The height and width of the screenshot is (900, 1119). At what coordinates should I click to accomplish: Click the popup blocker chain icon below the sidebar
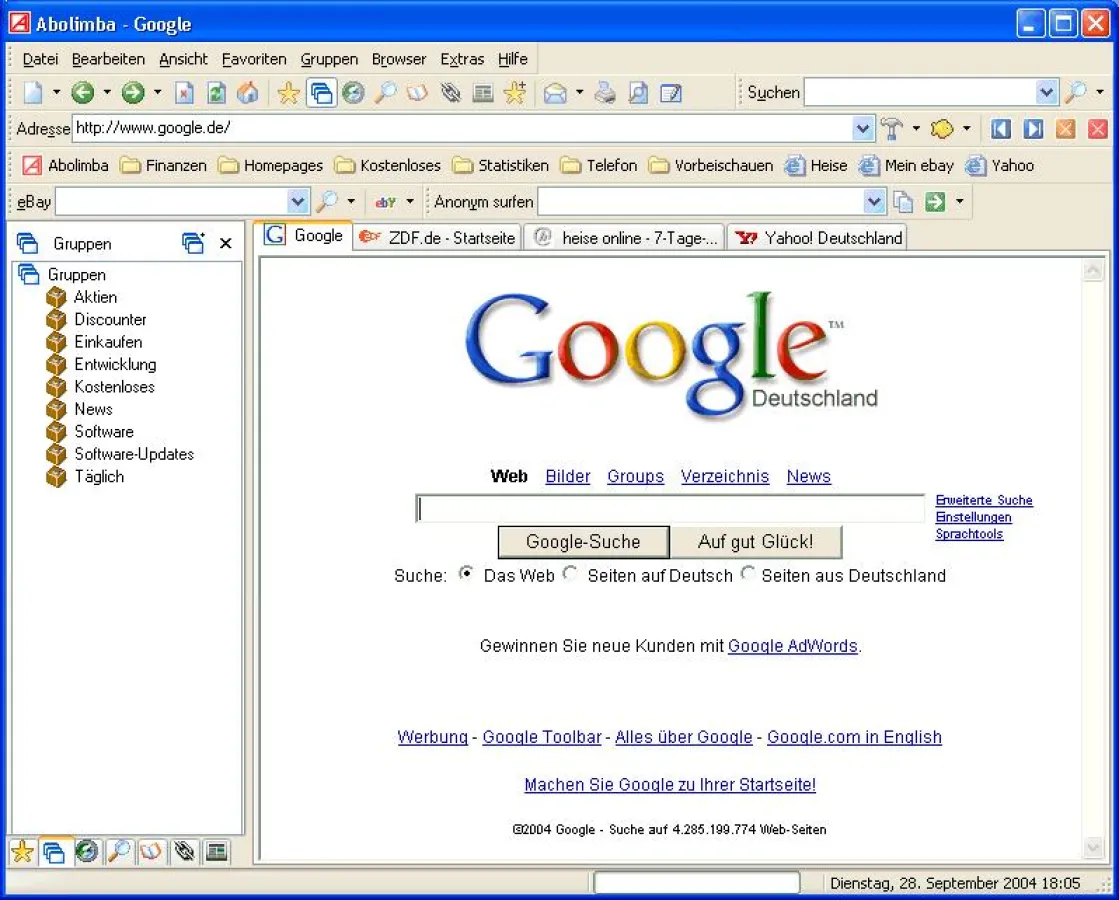pyautogui.click(x=184, y=852)
